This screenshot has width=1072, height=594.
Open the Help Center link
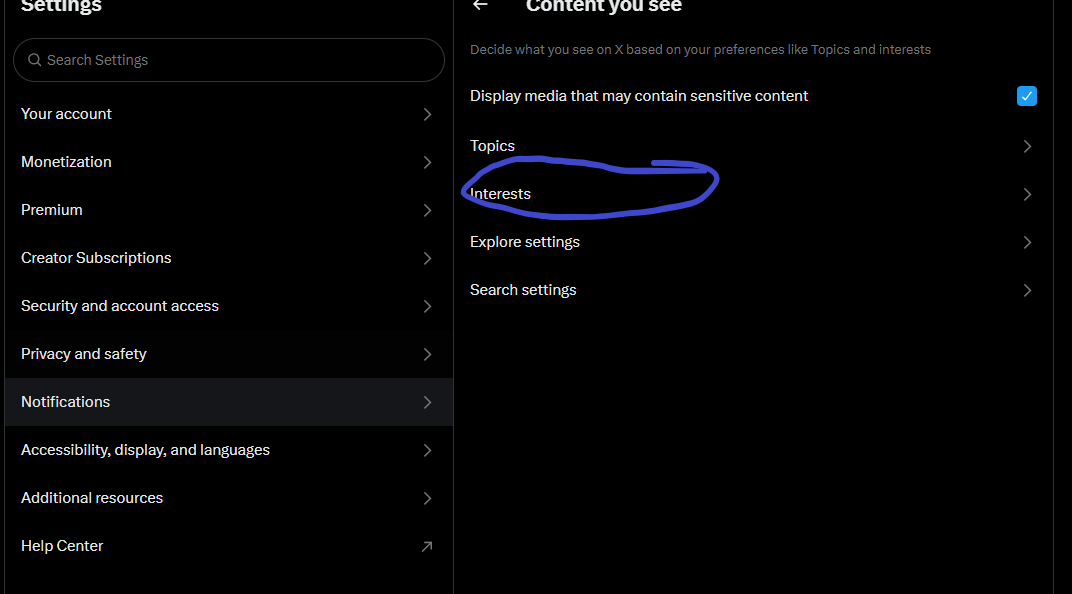click(x=228, y=546)
